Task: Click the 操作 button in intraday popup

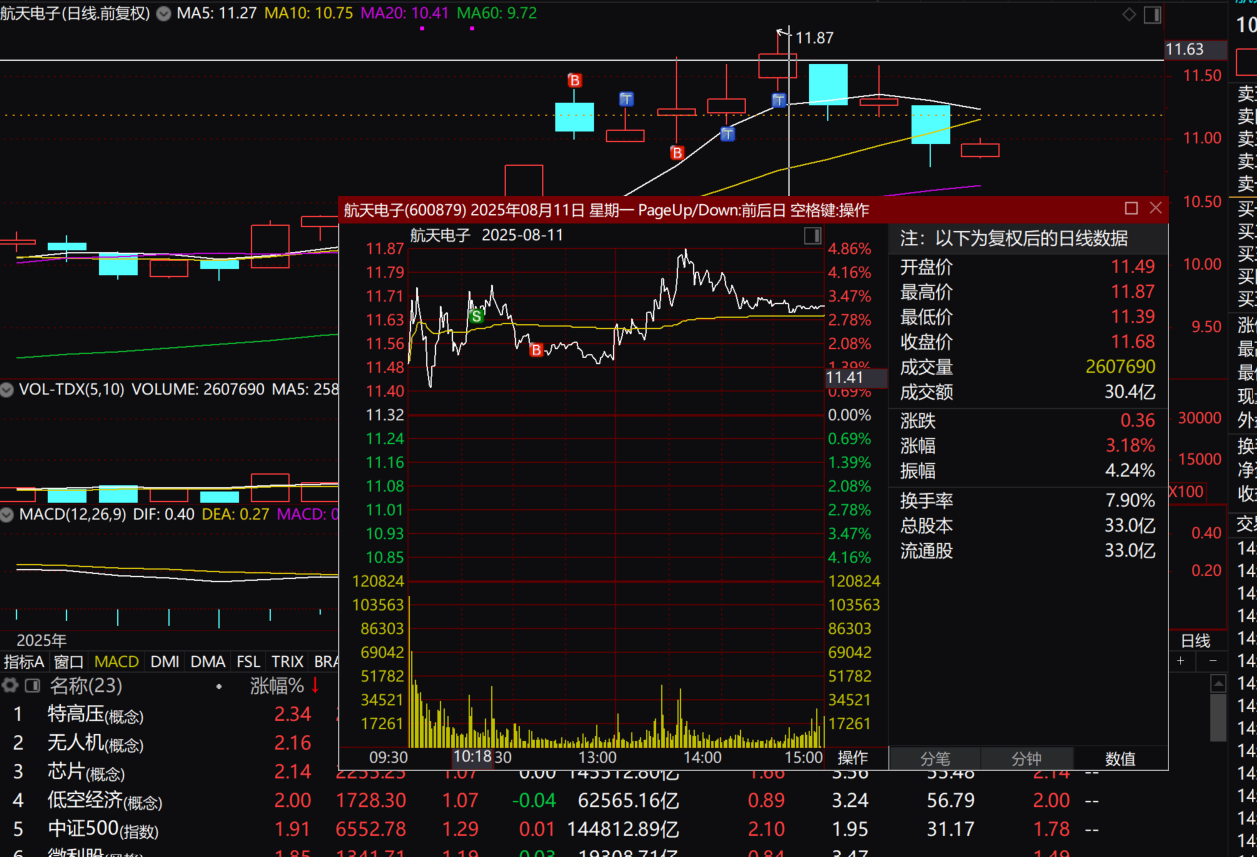Action: 853,758
